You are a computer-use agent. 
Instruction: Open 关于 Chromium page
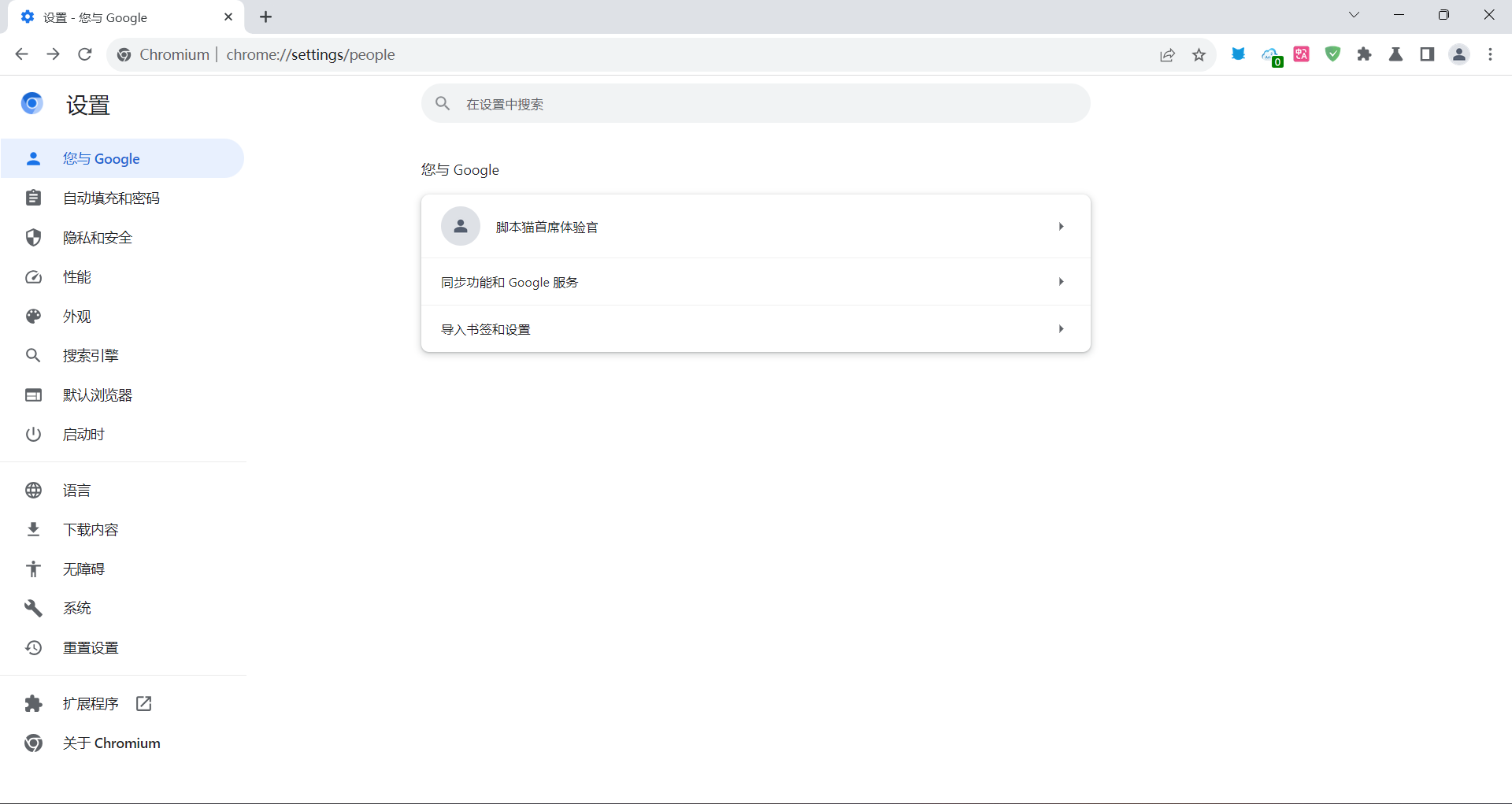122,743
